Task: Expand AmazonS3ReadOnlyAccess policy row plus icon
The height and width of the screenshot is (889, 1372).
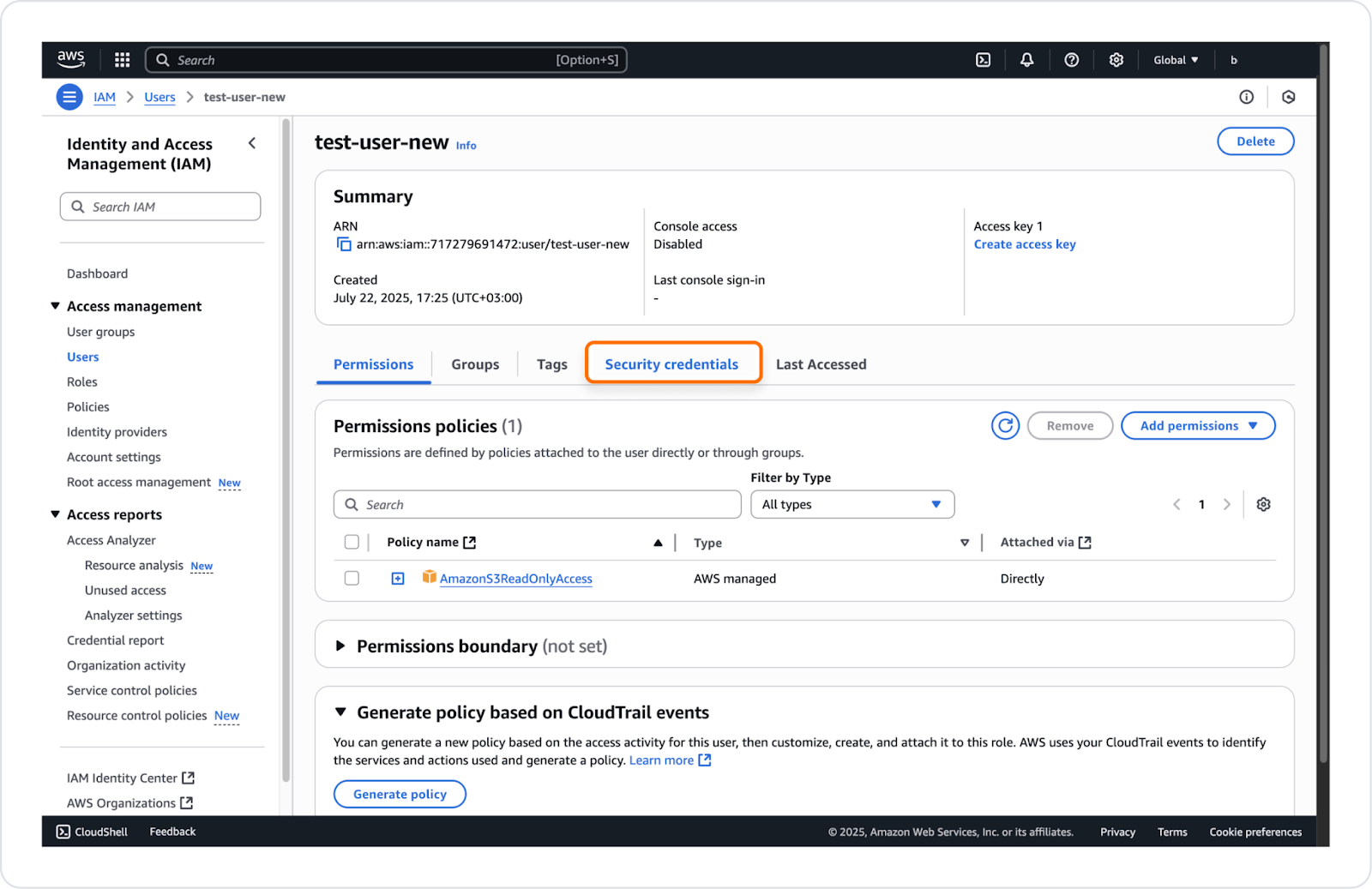Action: pos(398,579)
